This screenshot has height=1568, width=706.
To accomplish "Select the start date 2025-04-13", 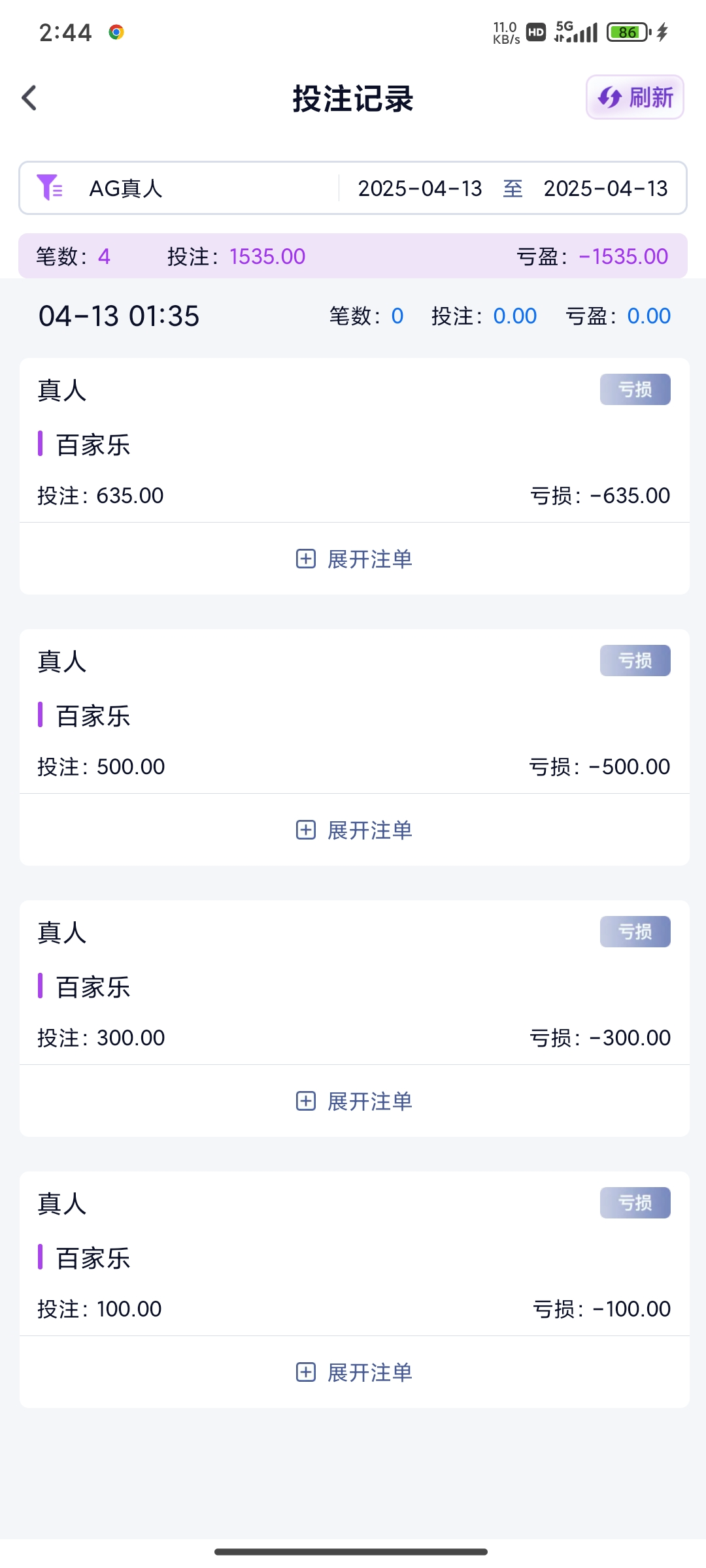I will (420, 189).
